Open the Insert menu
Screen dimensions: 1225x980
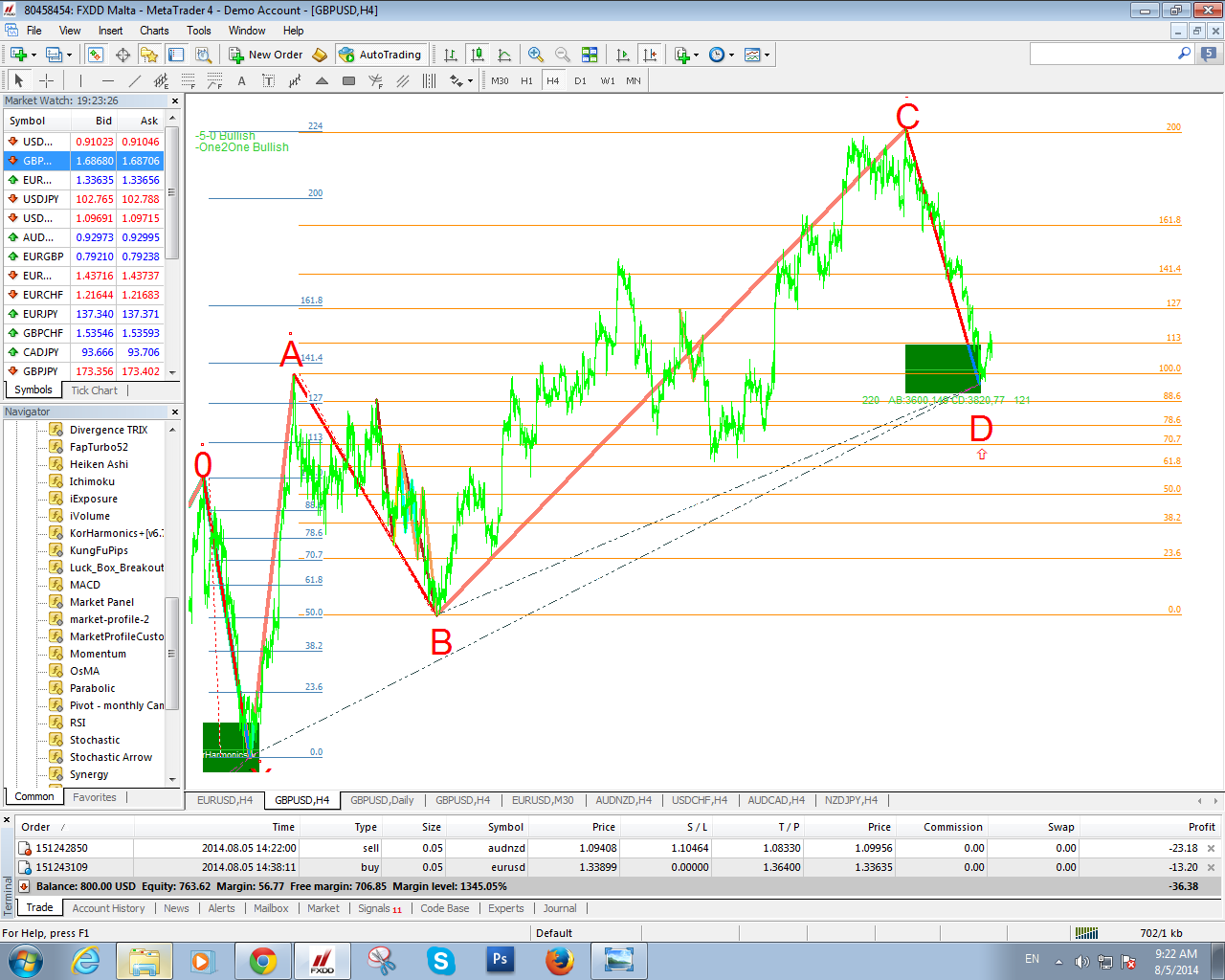[x=110, y=31]
